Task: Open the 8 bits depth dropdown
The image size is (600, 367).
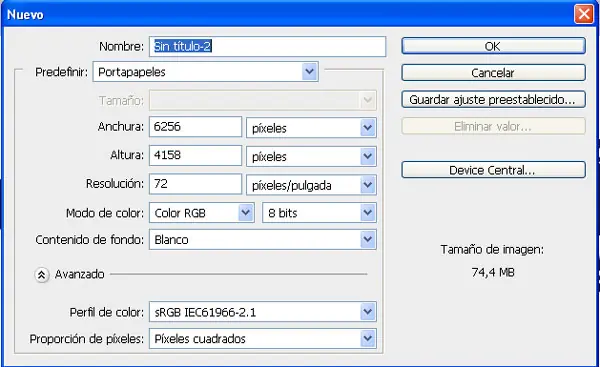Action: point(320,213)
